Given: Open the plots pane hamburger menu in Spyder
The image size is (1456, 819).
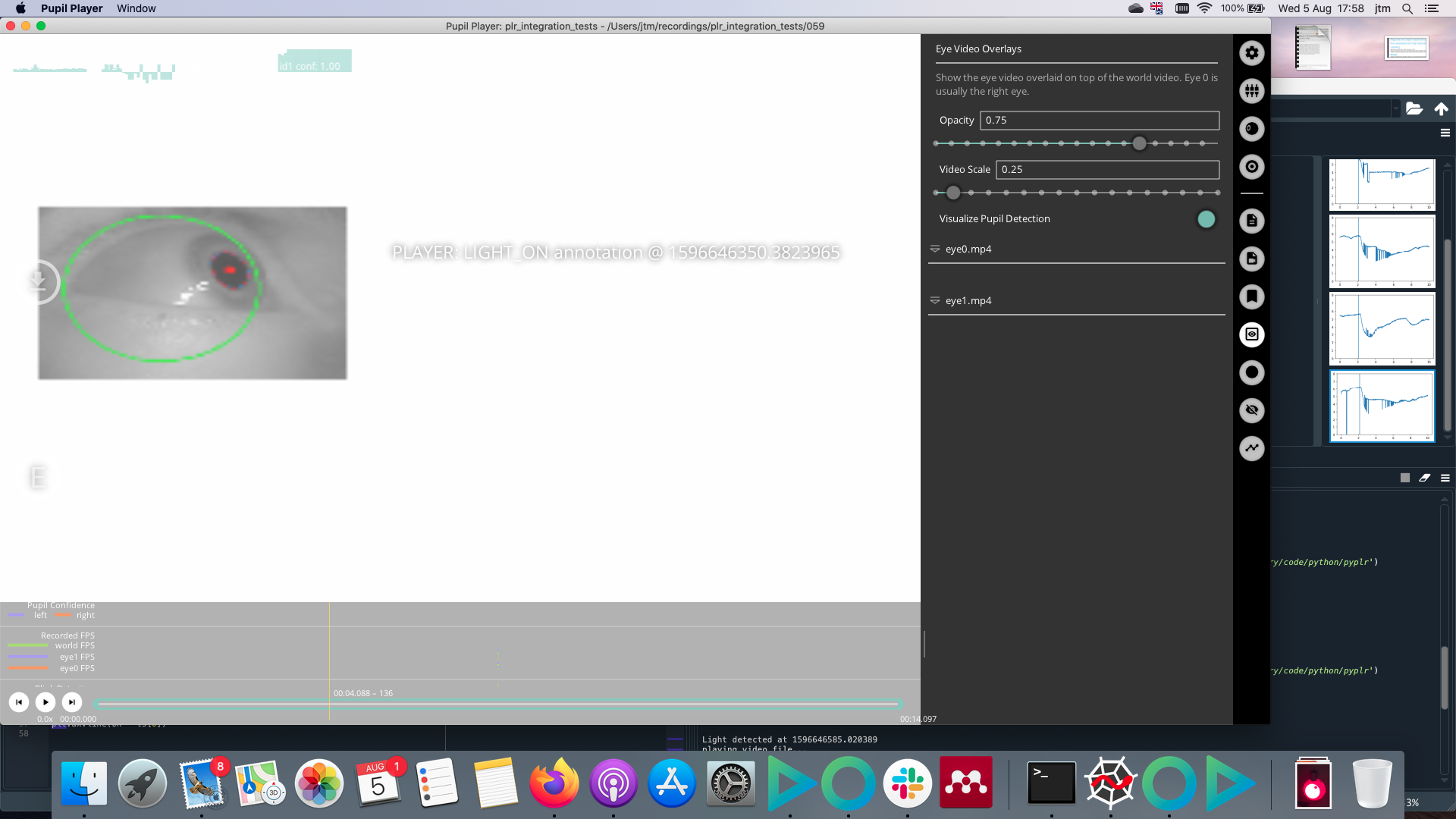Looking at the screenshot, I should [1445, 133].
